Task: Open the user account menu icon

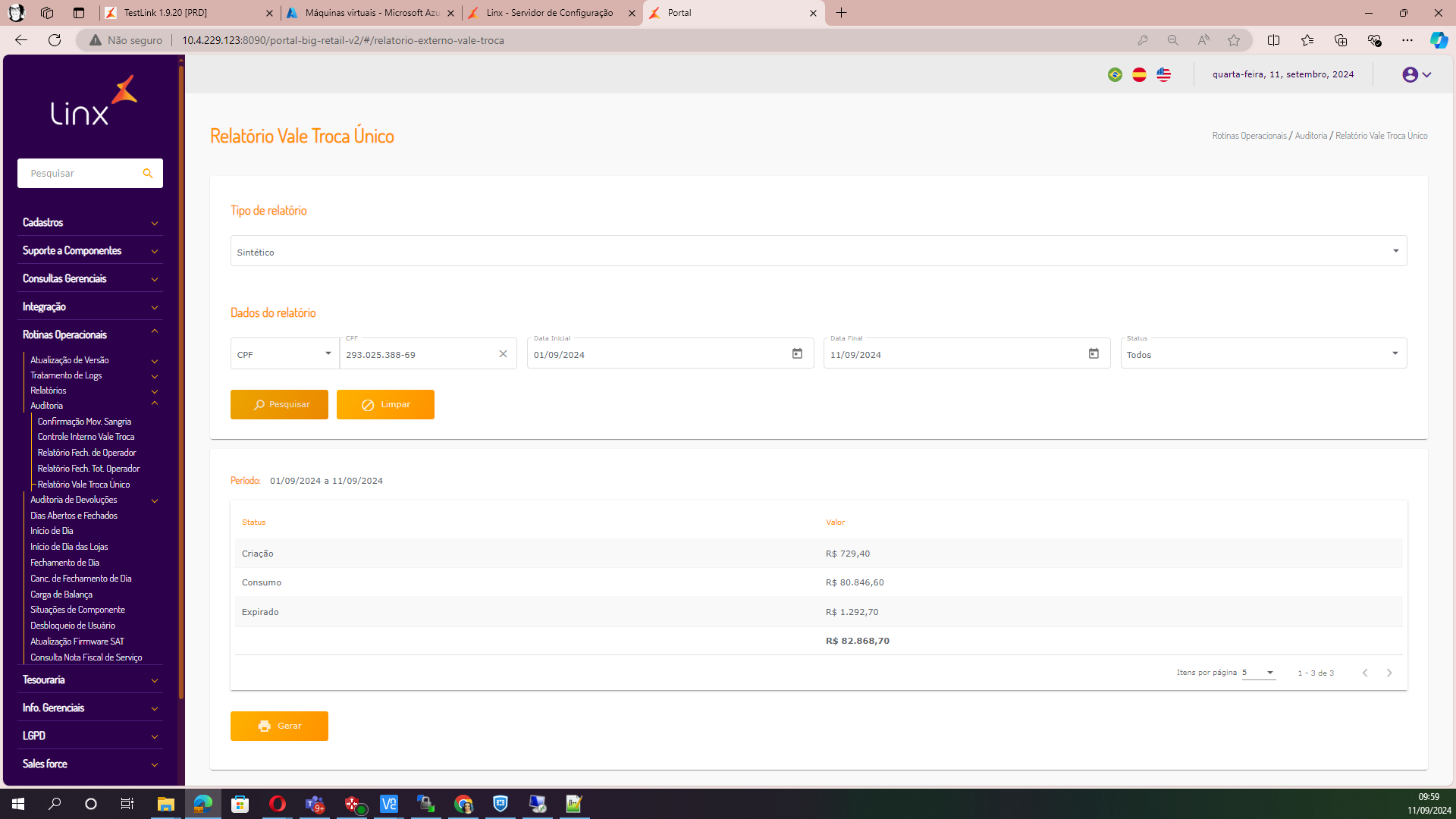Action: [1416, 74]
